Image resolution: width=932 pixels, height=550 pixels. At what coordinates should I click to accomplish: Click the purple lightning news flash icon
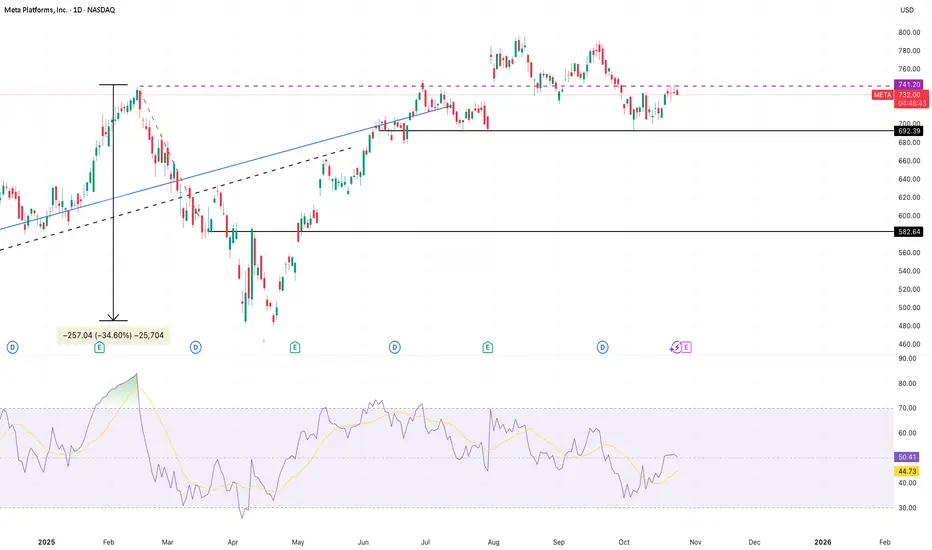[676, 347]
